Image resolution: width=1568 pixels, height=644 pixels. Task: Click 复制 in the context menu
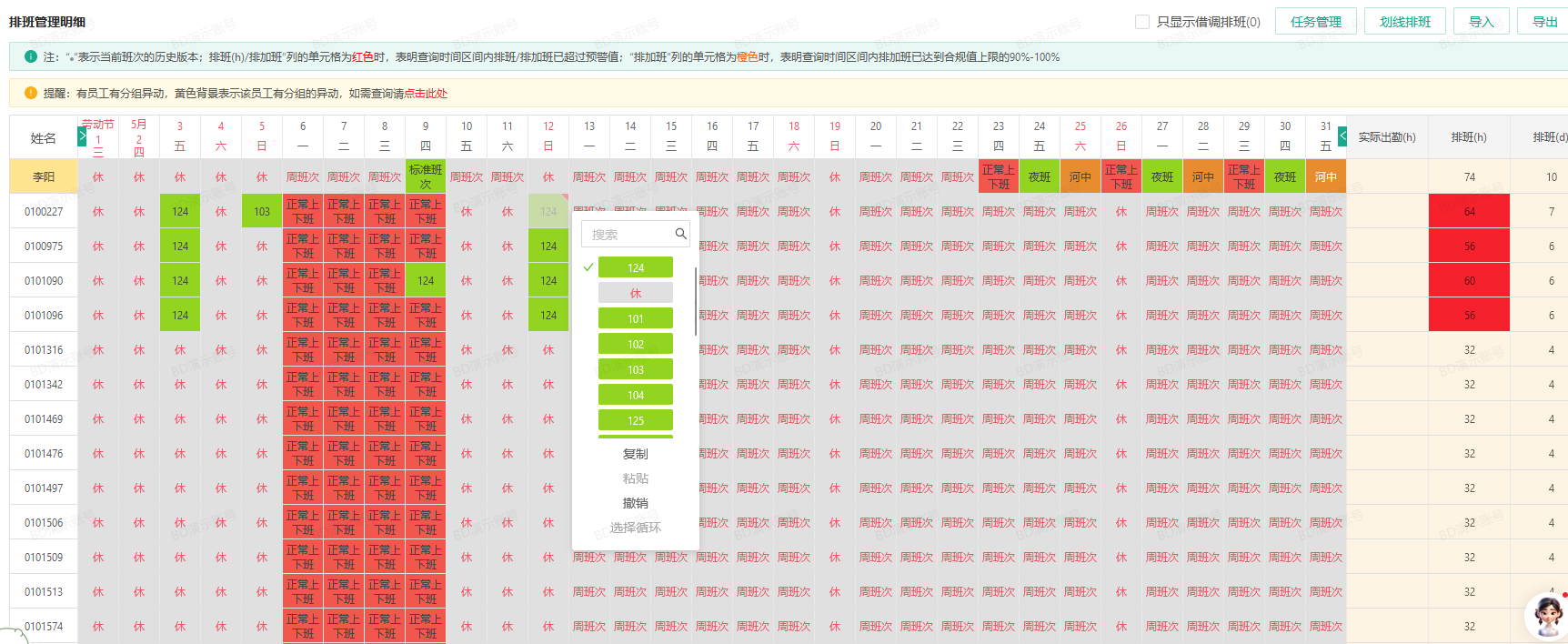pos(635,454)
